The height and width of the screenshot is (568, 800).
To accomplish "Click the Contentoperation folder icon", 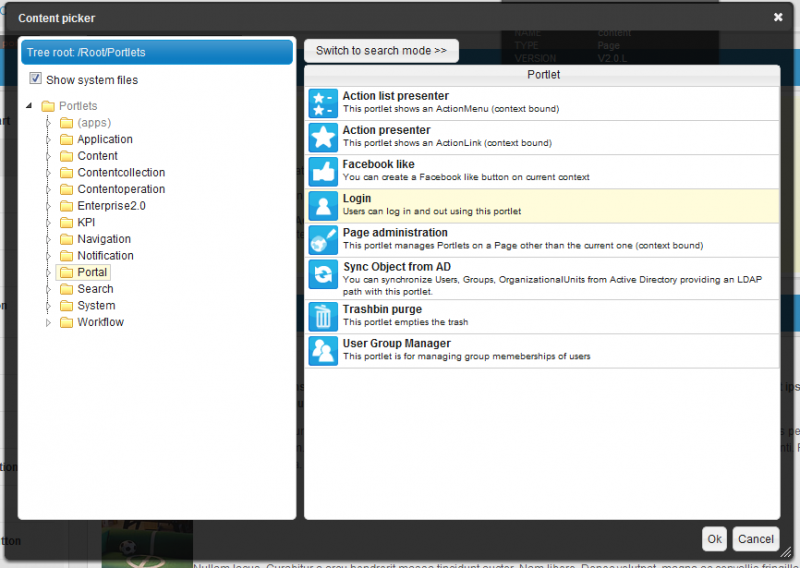I will [66, 189].
